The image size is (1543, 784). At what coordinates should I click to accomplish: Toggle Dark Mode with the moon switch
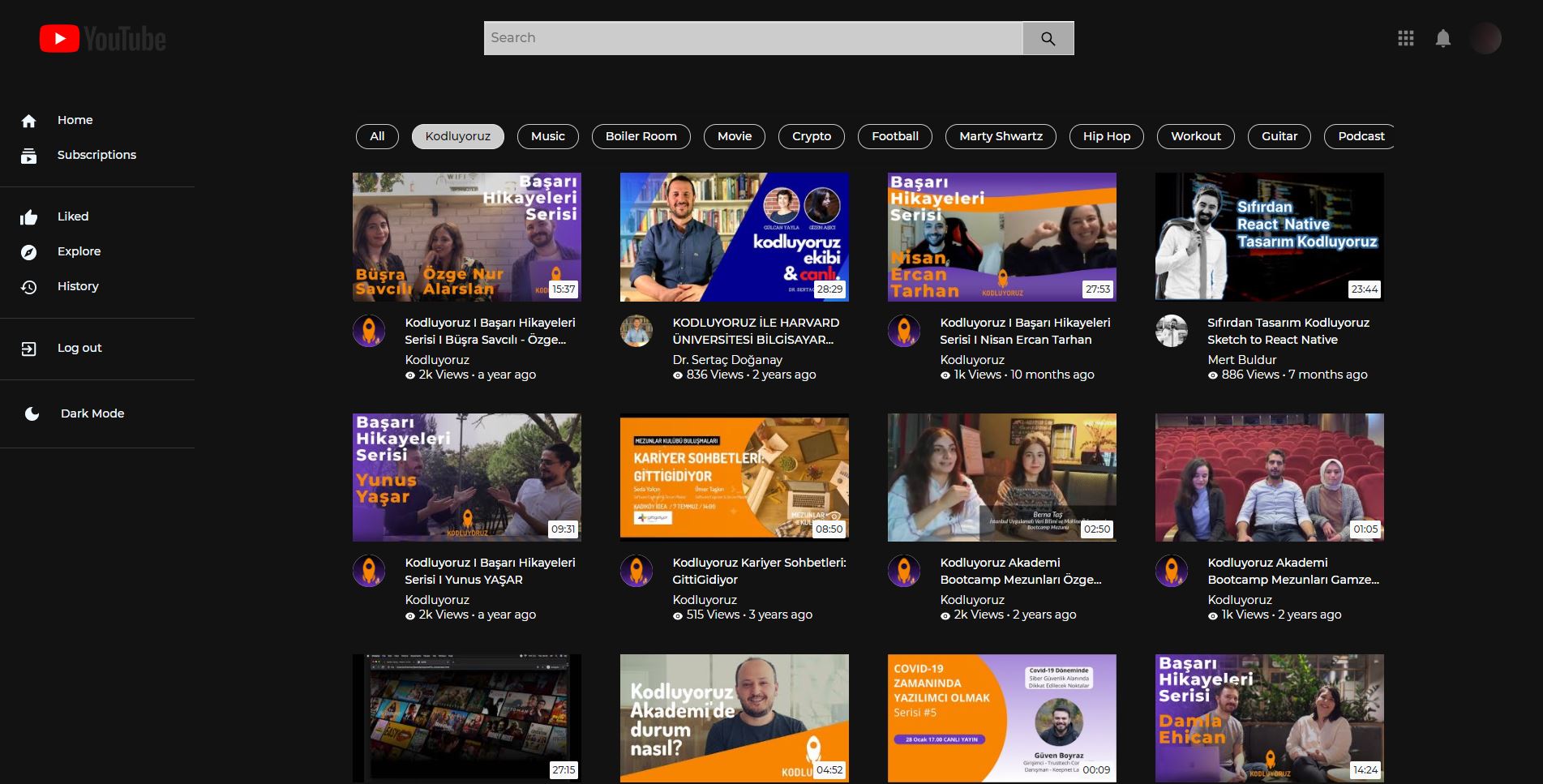pos(32,413)
